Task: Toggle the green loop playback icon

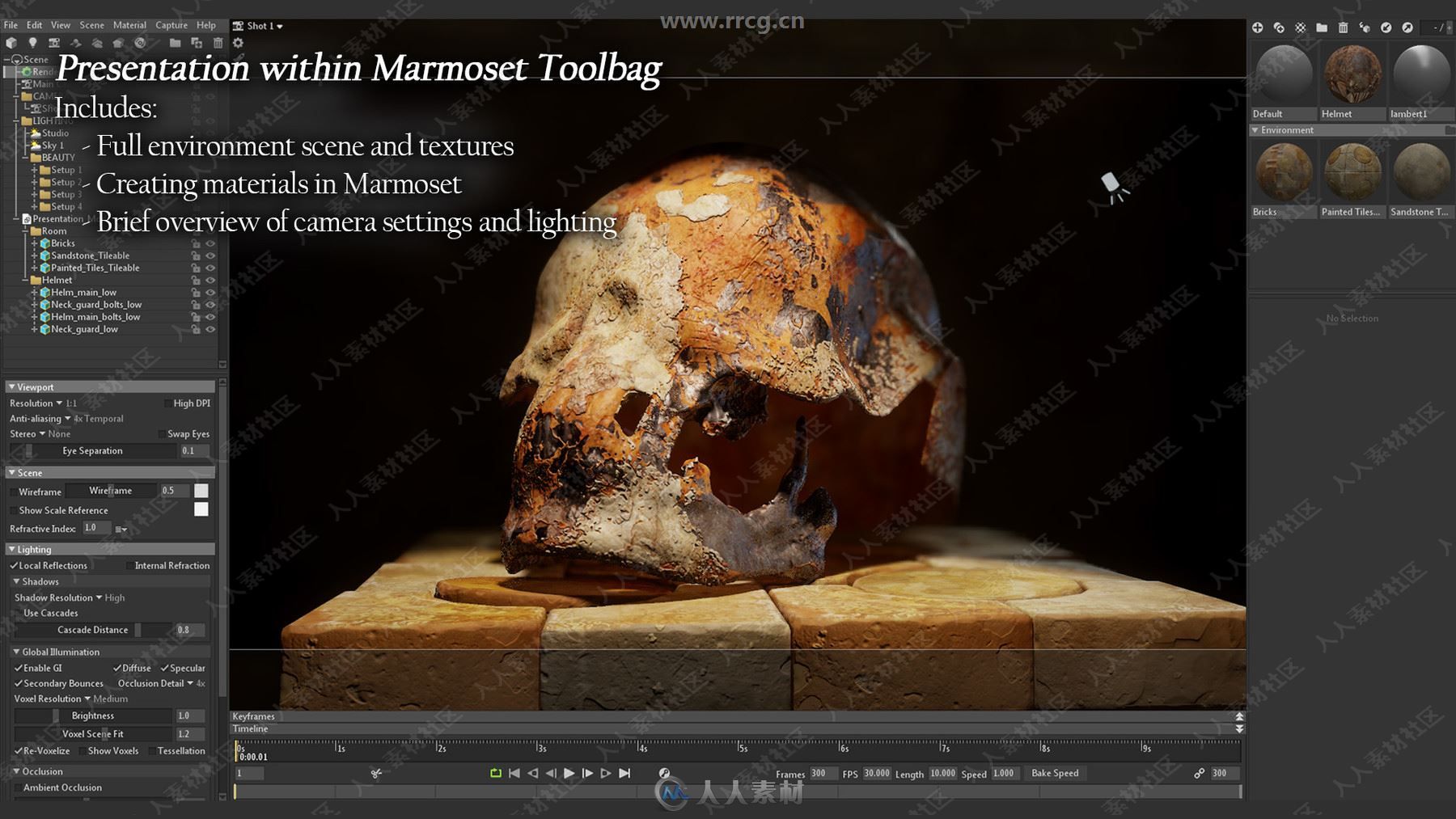Action: (x=496, y=774)
